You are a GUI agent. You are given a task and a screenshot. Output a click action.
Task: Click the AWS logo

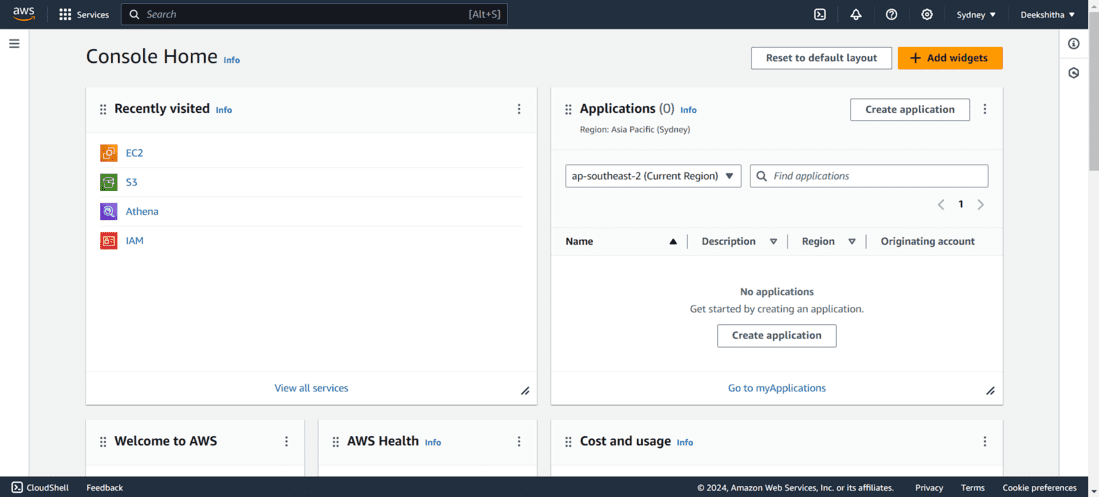(x=24, y=13)
